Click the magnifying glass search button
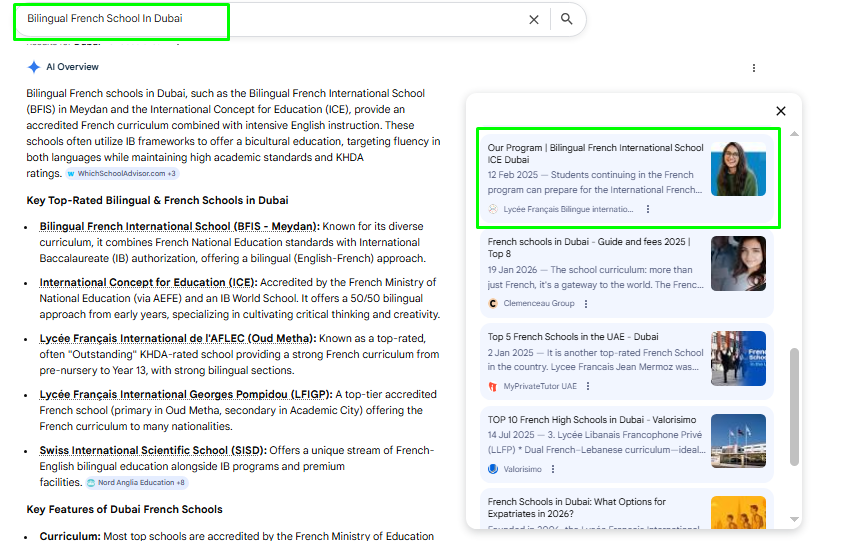 point(566,19)
